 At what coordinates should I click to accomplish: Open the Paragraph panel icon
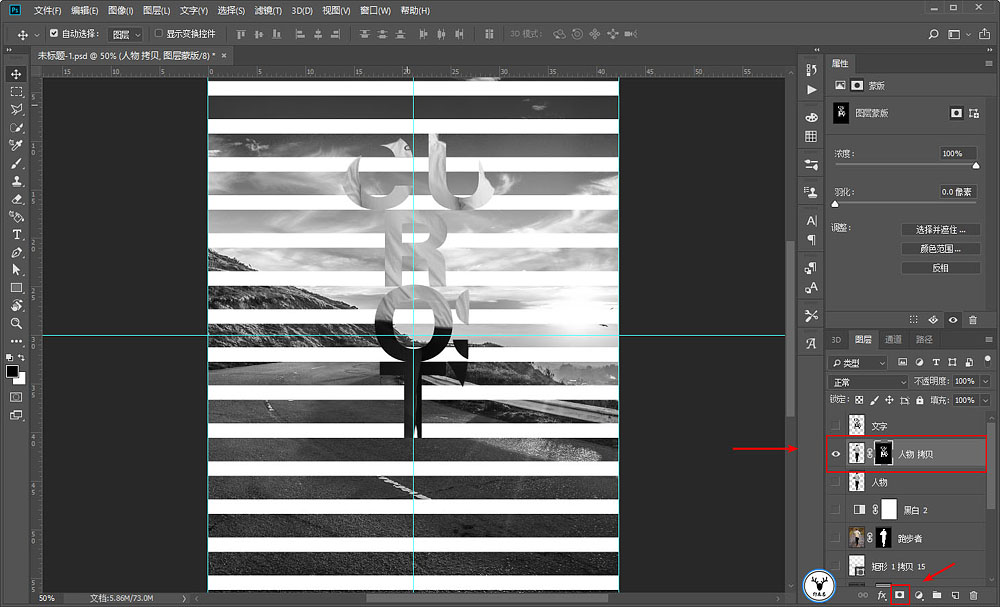click(x=811, y=240)
